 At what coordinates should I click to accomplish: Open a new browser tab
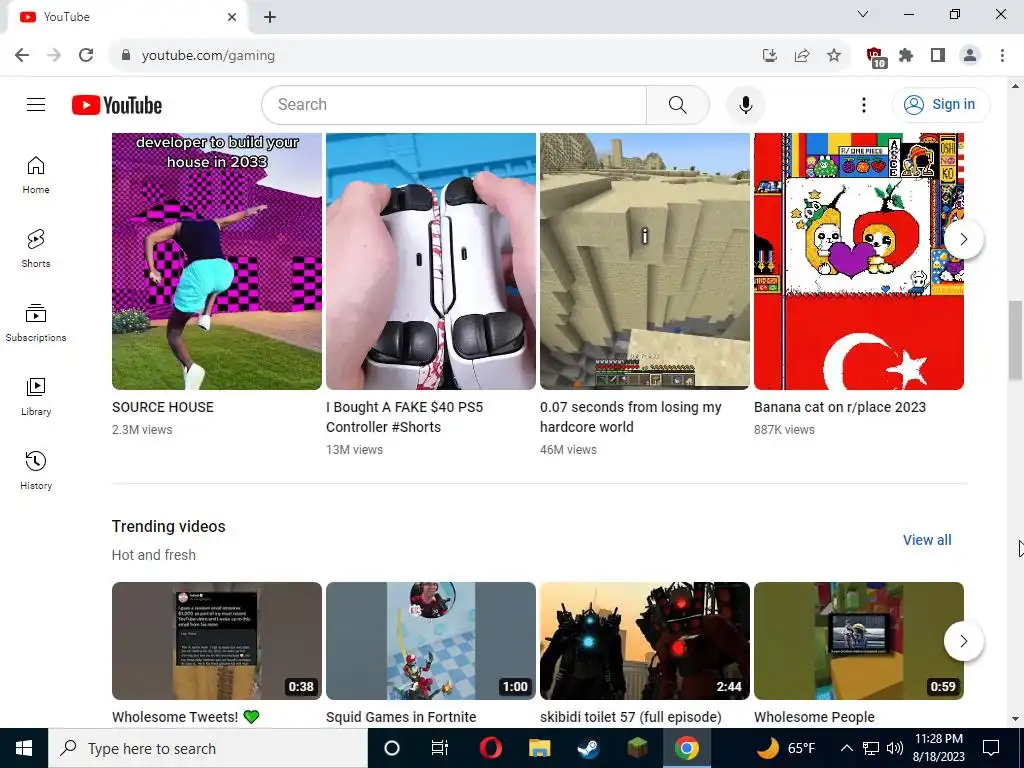(x=270, y=17)
